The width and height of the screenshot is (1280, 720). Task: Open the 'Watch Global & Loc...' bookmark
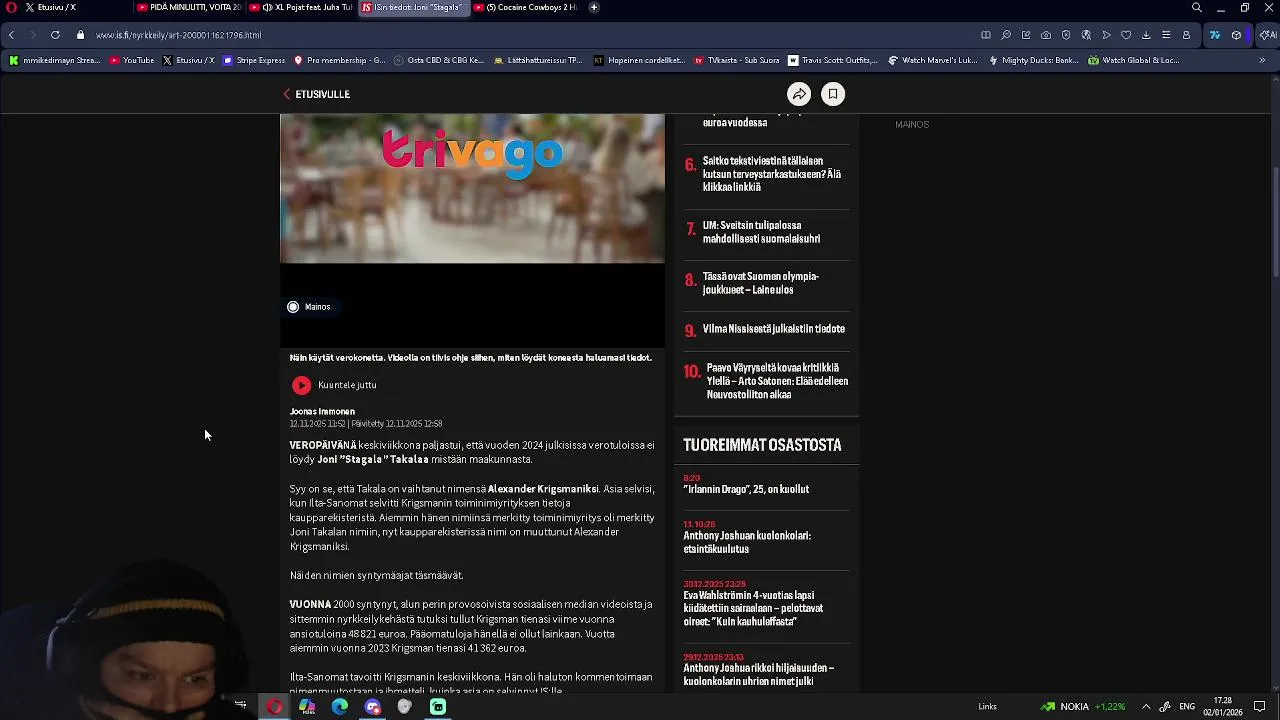pos(1133,60)
